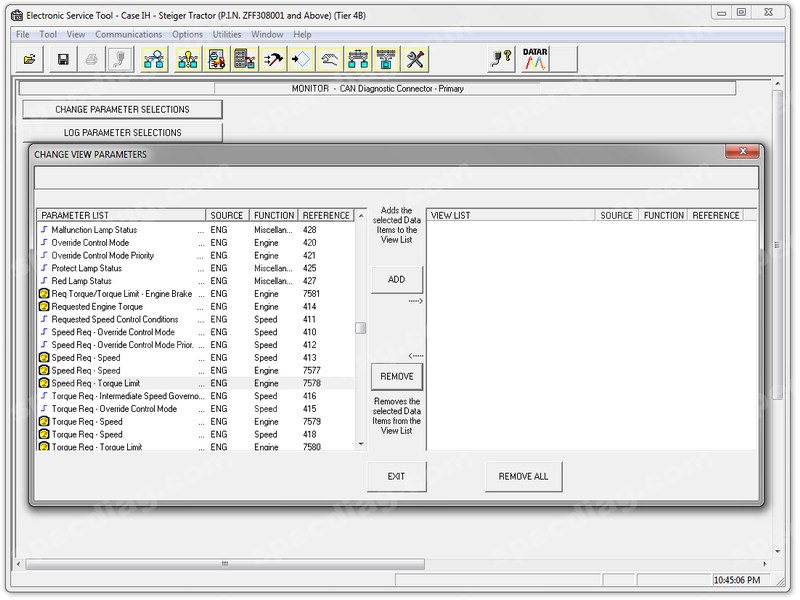This screenshot has width=800, height=600.
Task: Click the gauge icon beside Requested Engine Torque
Action: [x=44, y=307]
